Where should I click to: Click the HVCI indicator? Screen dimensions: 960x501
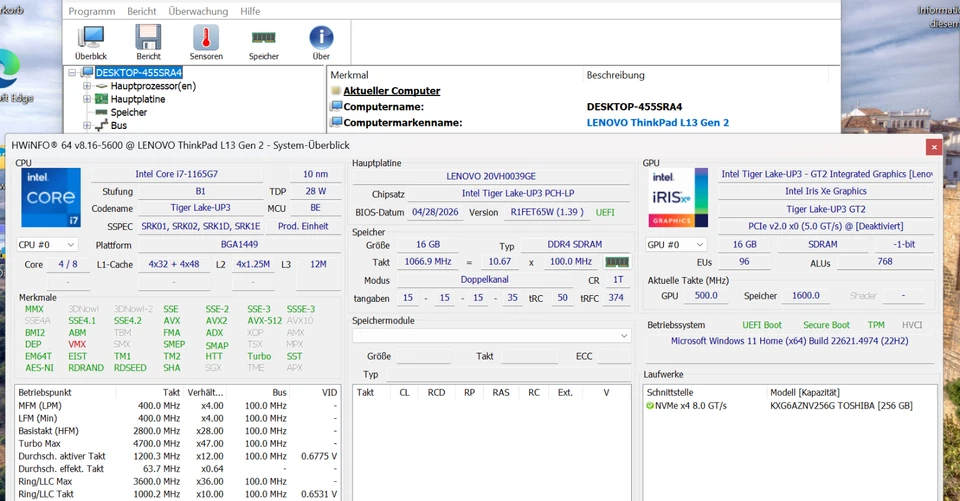coord(912,325)
